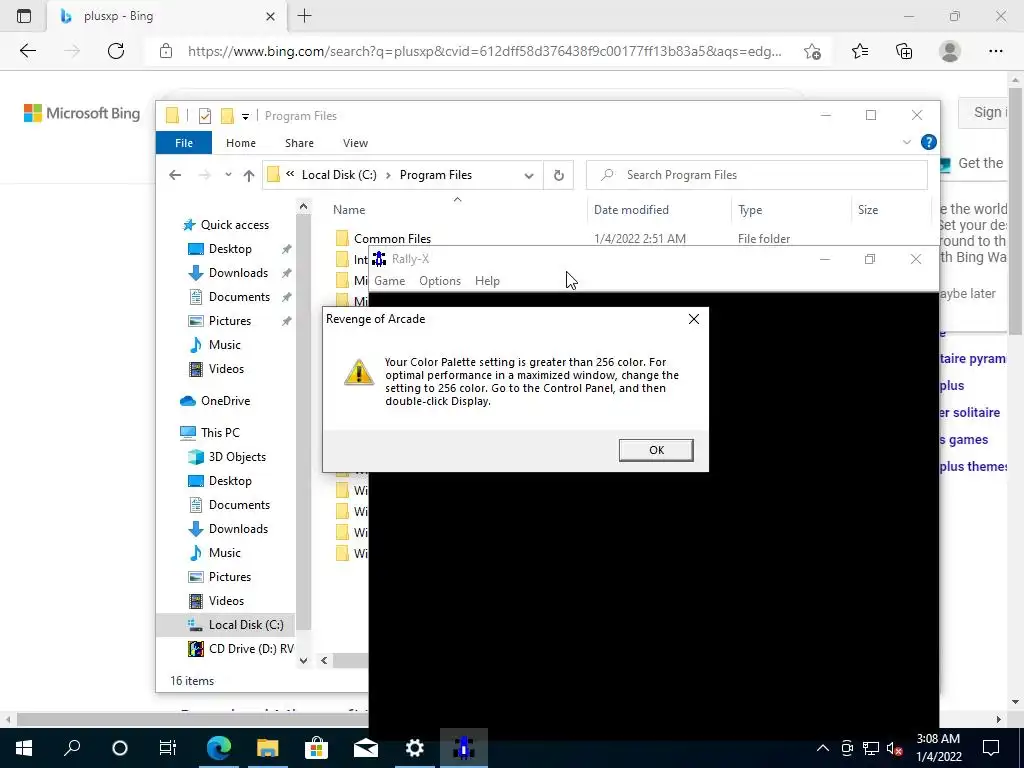The height and width of the screenshot is (768, 1024).
Task: Open Windows Start menu
Action: pyautogui.click(x=24, y=748)
